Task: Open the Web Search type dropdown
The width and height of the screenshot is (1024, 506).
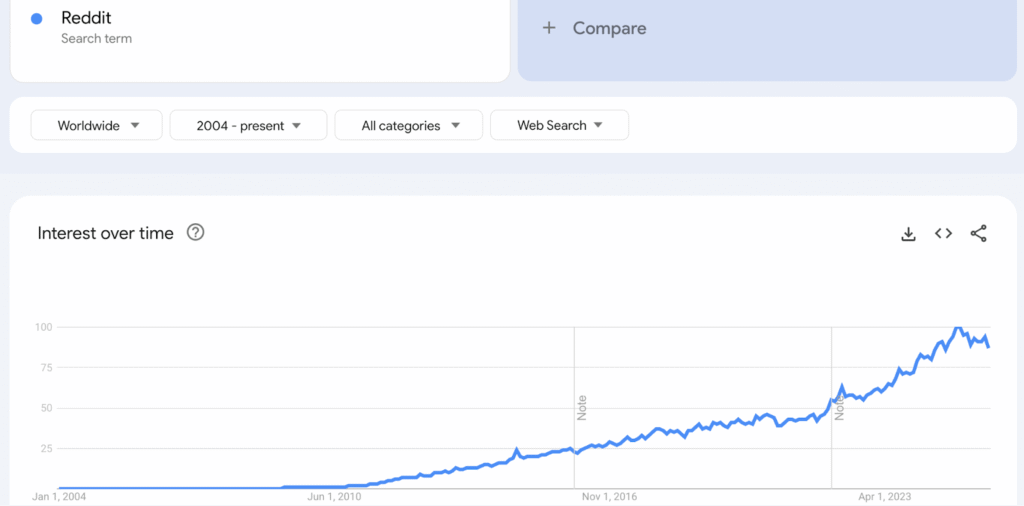Action: point(559,126)
